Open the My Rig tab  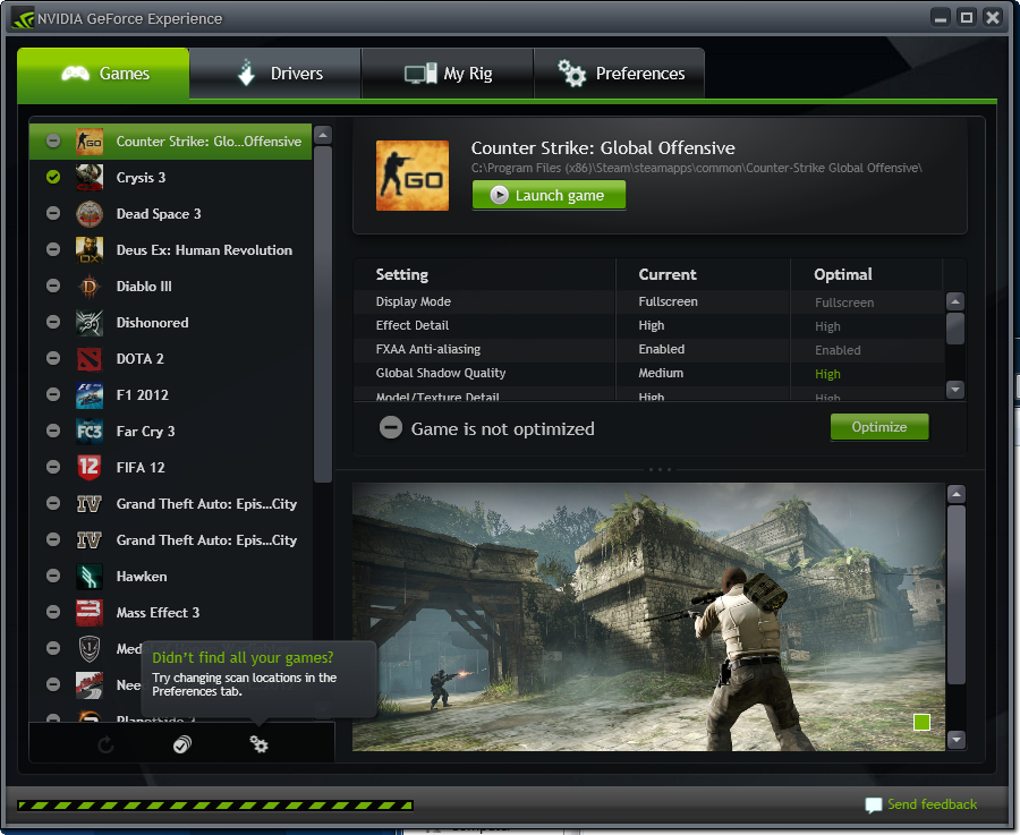pyautogui.click(x=448, y=73)
